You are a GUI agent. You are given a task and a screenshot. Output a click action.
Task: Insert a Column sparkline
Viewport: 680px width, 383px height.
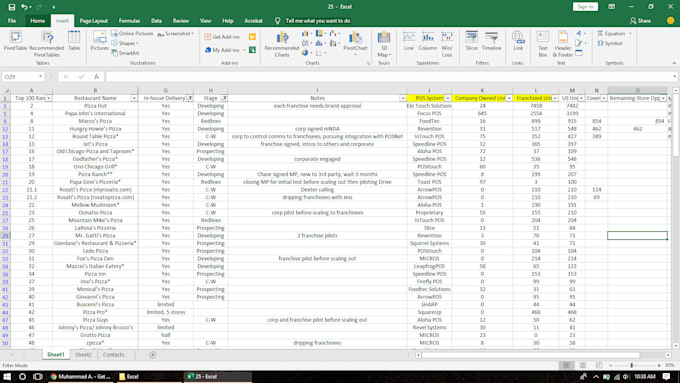[428, 41]
